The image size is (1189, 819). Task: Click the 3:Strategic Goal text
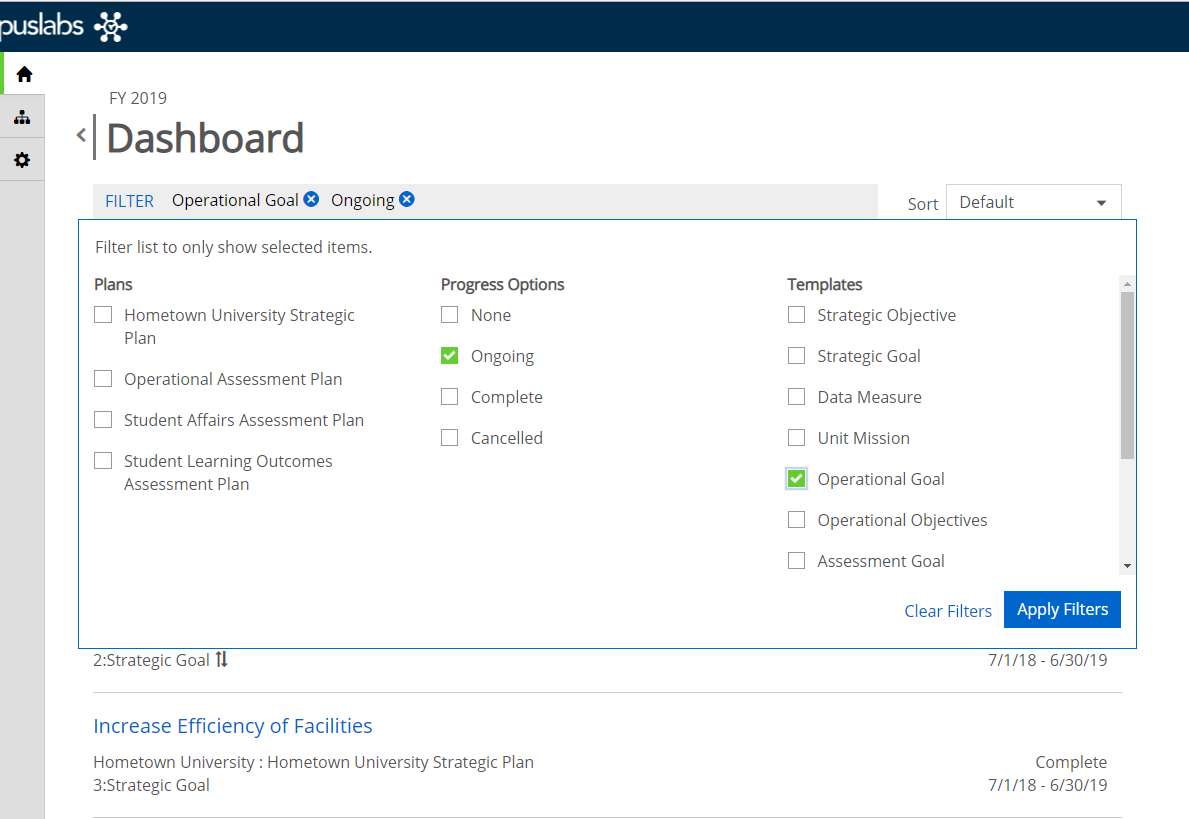point(152,785)
